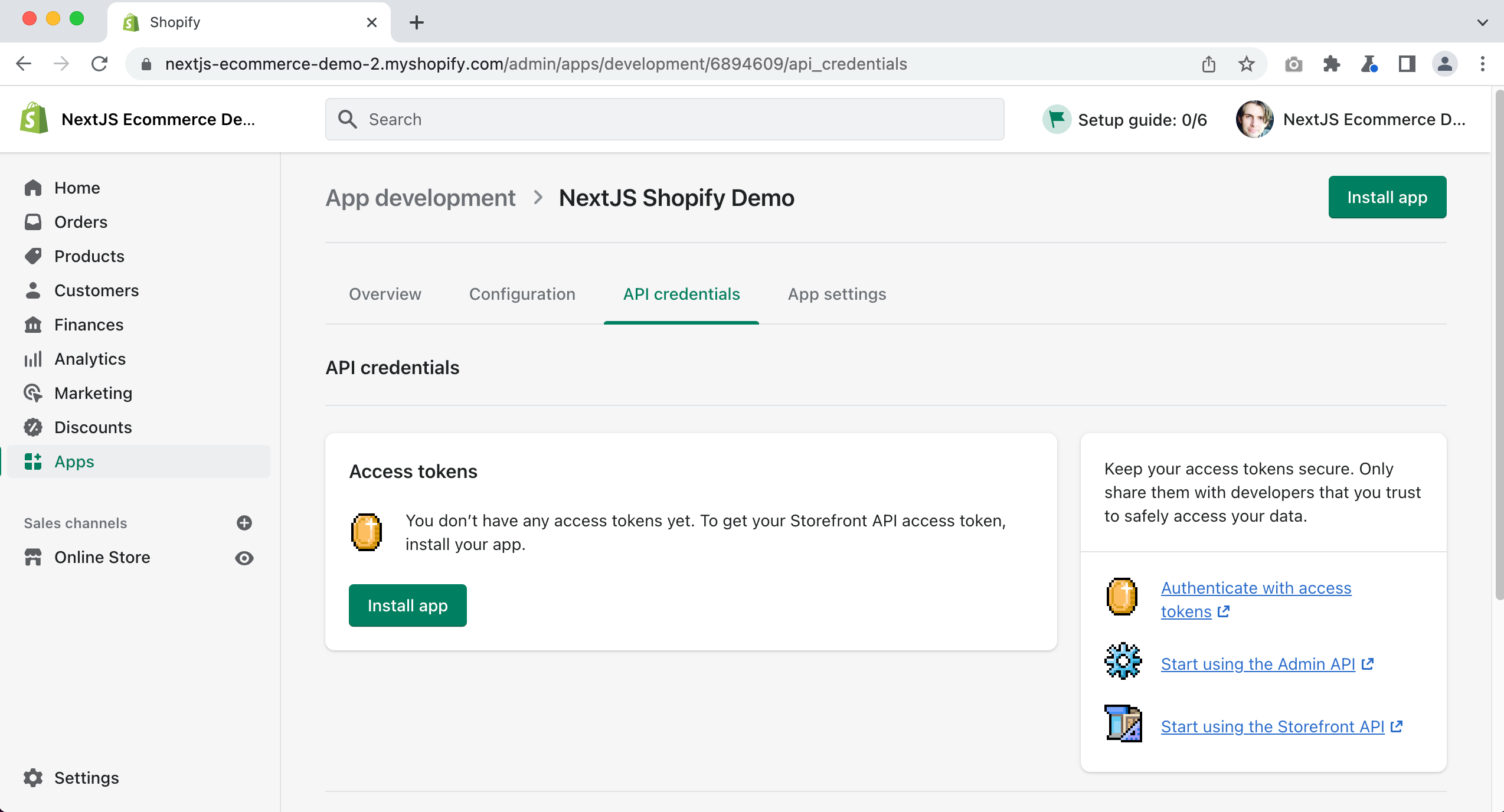The image size is (1504, 812).
Task: Open Discounts in the sidebar
Action: (x=93, y=427)
